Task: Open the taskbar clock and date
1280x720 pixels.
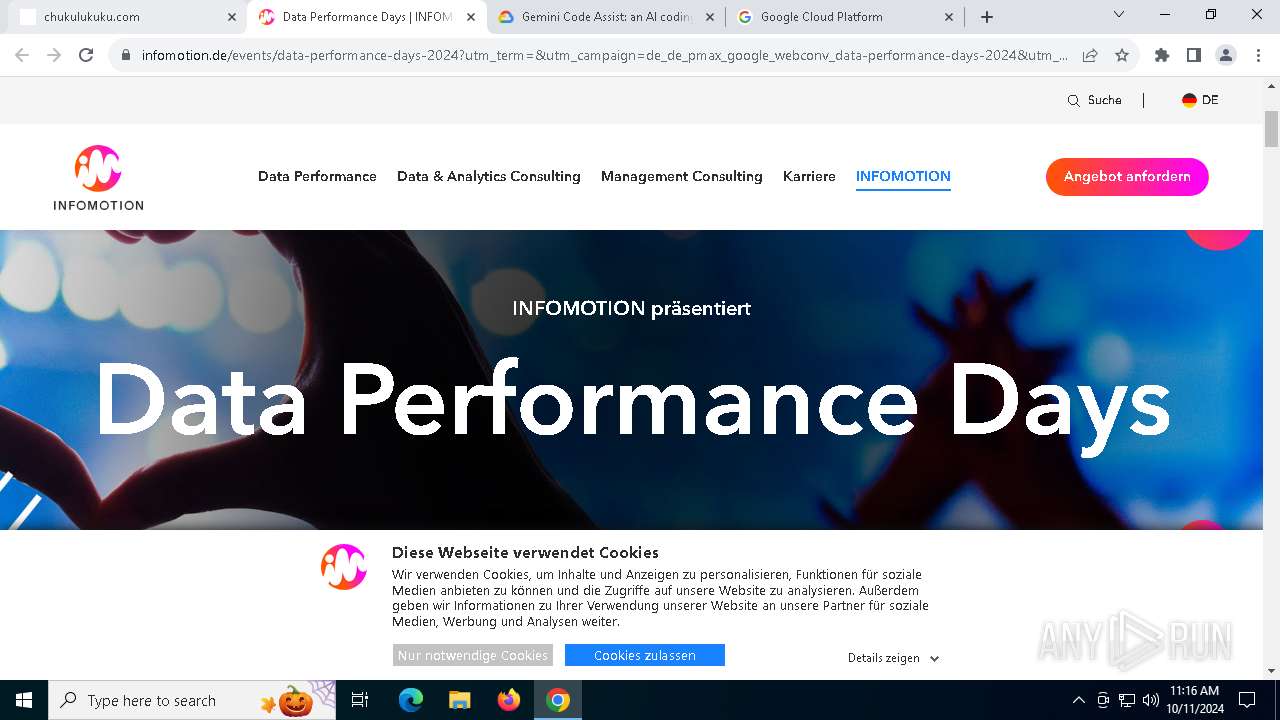Action: click(1194, 700)
